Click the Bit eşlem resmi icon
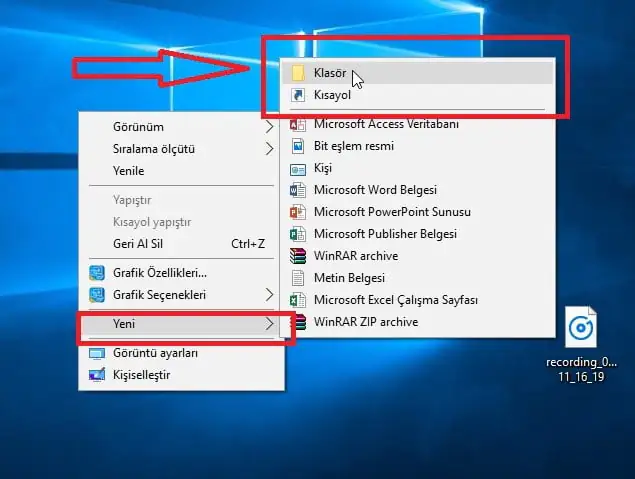This screenshot has width=635, height=479. tap(298, 146)
